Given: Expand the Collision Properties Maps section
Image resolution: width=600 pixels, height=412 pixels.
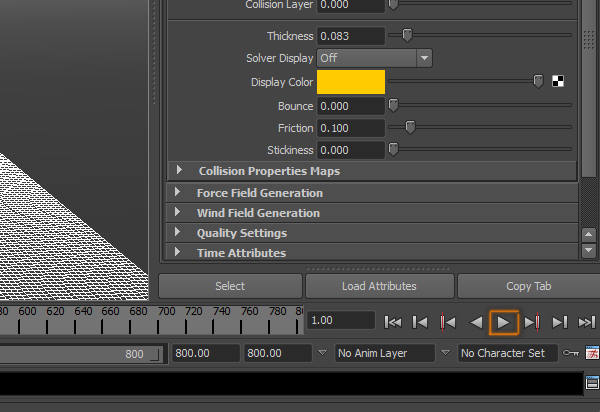Looking at the screenshot, I should coord(178,171).
